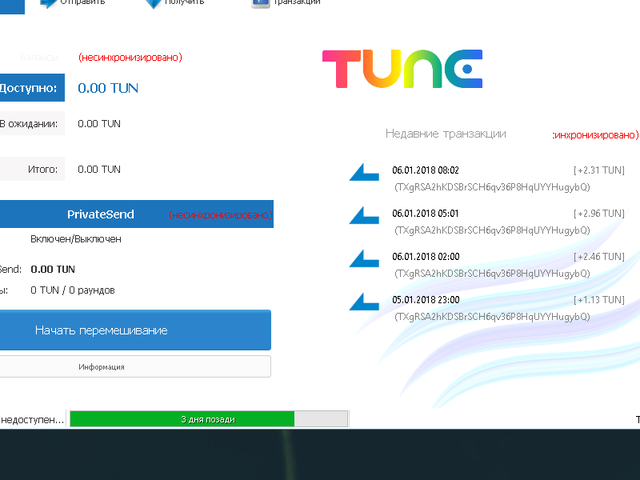
Task: Click incoming arrow icon for 06.01.2018 05:01
Action: click(364, 215)
